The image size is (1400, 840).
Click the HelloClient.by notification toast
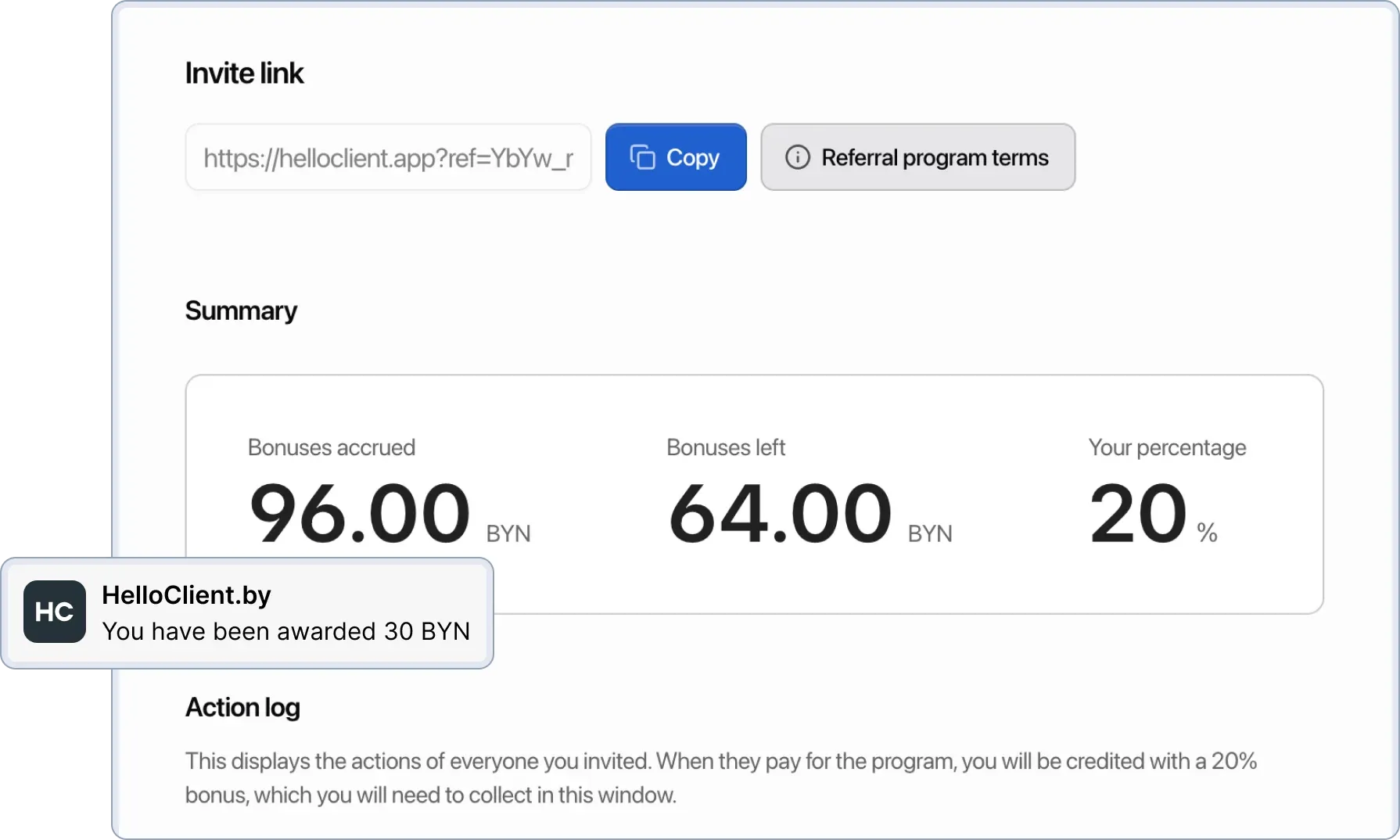(247, 612)
